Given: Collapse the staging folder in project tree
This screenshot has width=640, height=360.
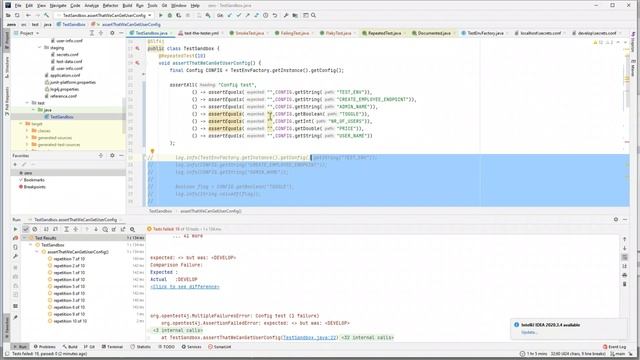Looking at the screenshot, I should pos(40,48).
